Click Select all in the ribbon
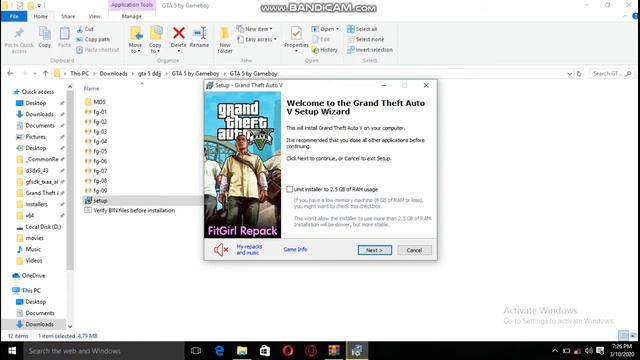The image size is (640, 360). click(362, 29)
